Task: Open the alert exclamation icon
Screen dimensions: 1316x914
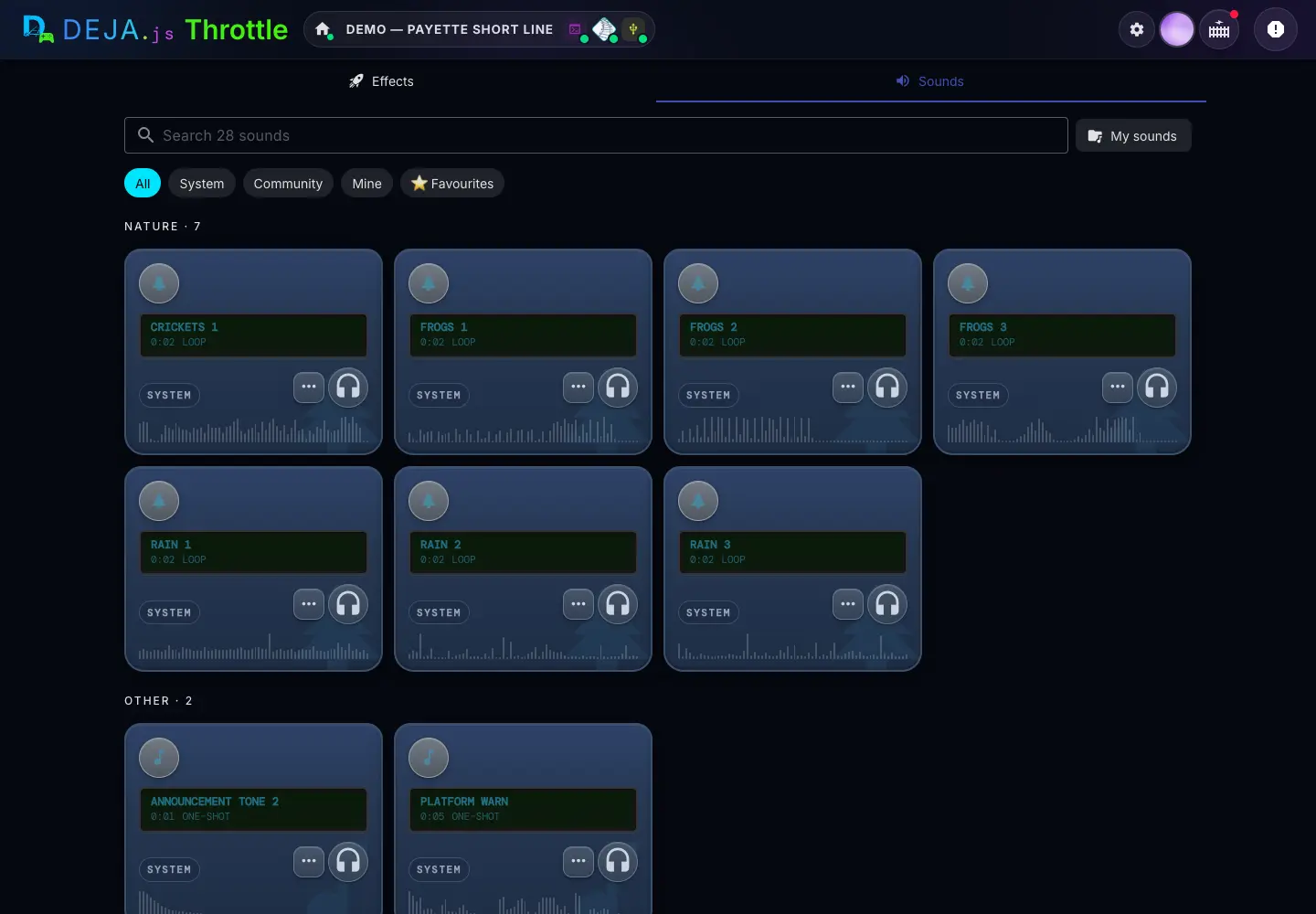Action: (x=1276, y=29)
